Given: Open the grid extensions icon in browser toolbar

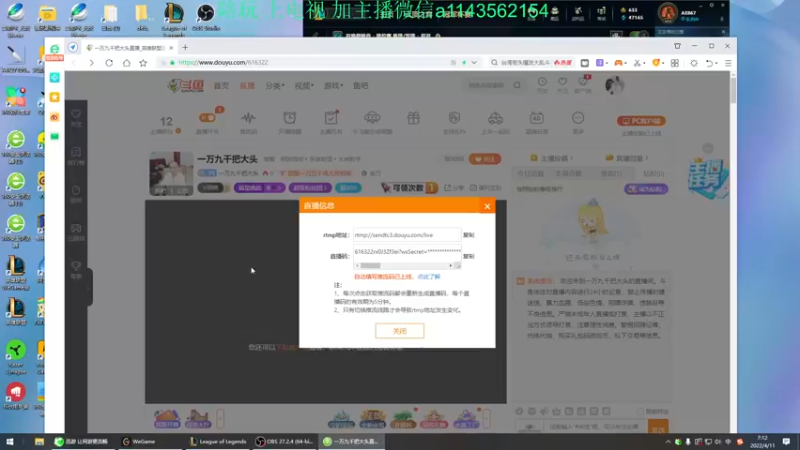Looking at the screenshot, I should tap(674, 63).
